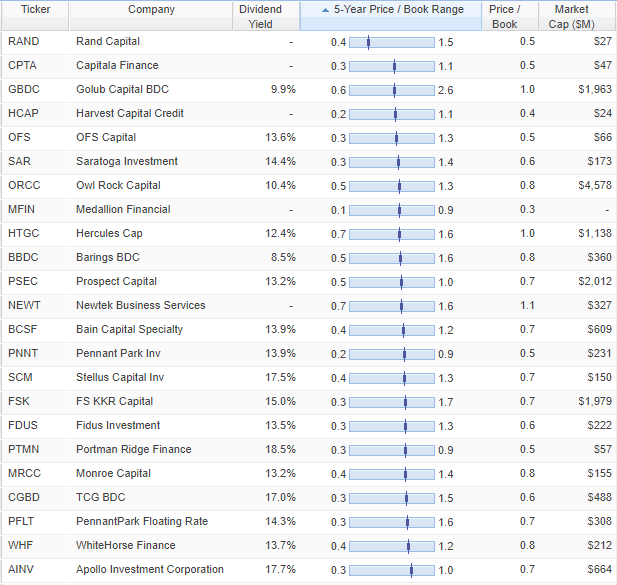Image resolution: width=617 pixels, height=585 pixels.
Task: Select ticker FDUS
Action: point(23,425)
